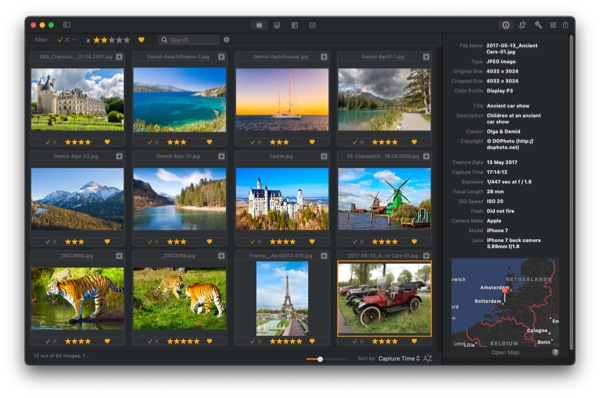Click star rating of Chenonceau photo
600x398 pixels.
pos(78,142)
